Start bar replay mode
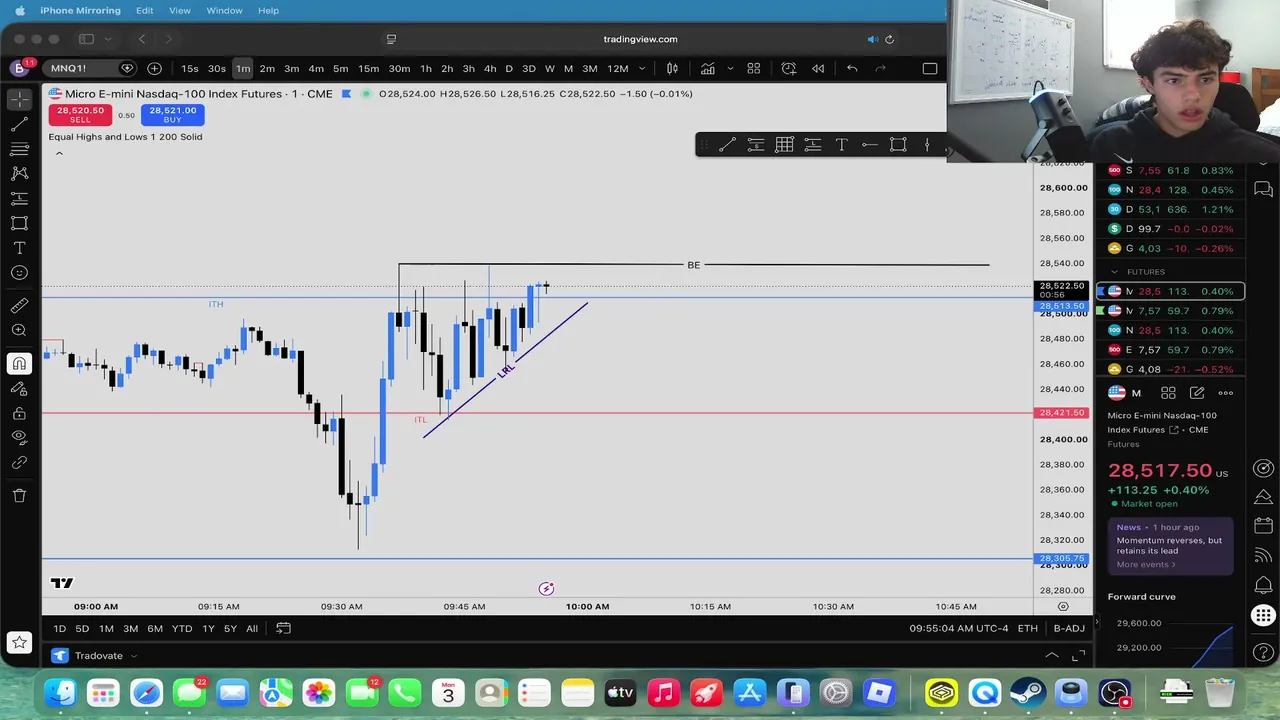 point(818,68)
